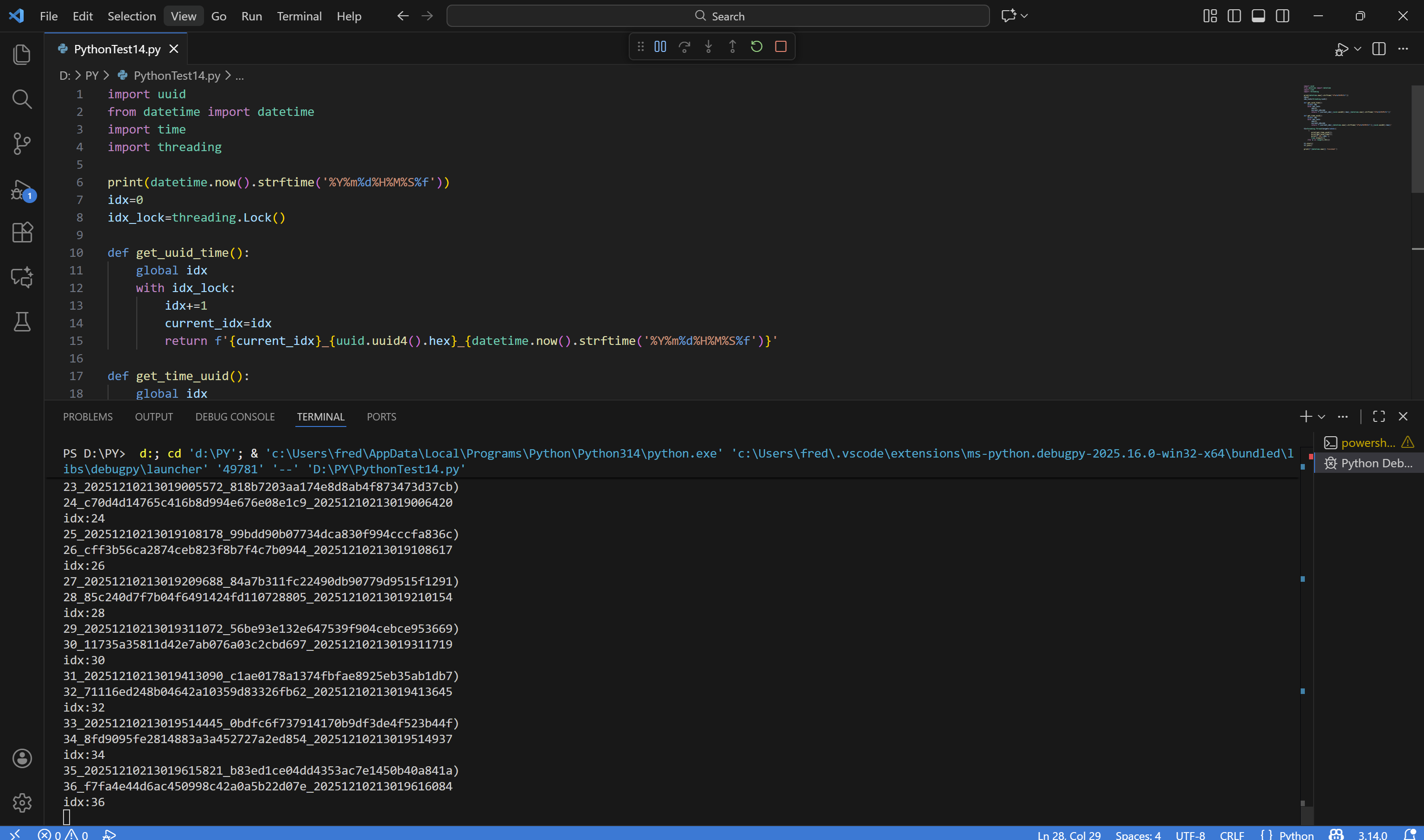This screenshot has height=840, width=1424.
Task: Open the Testing flask view
Action: pos(21,322)
